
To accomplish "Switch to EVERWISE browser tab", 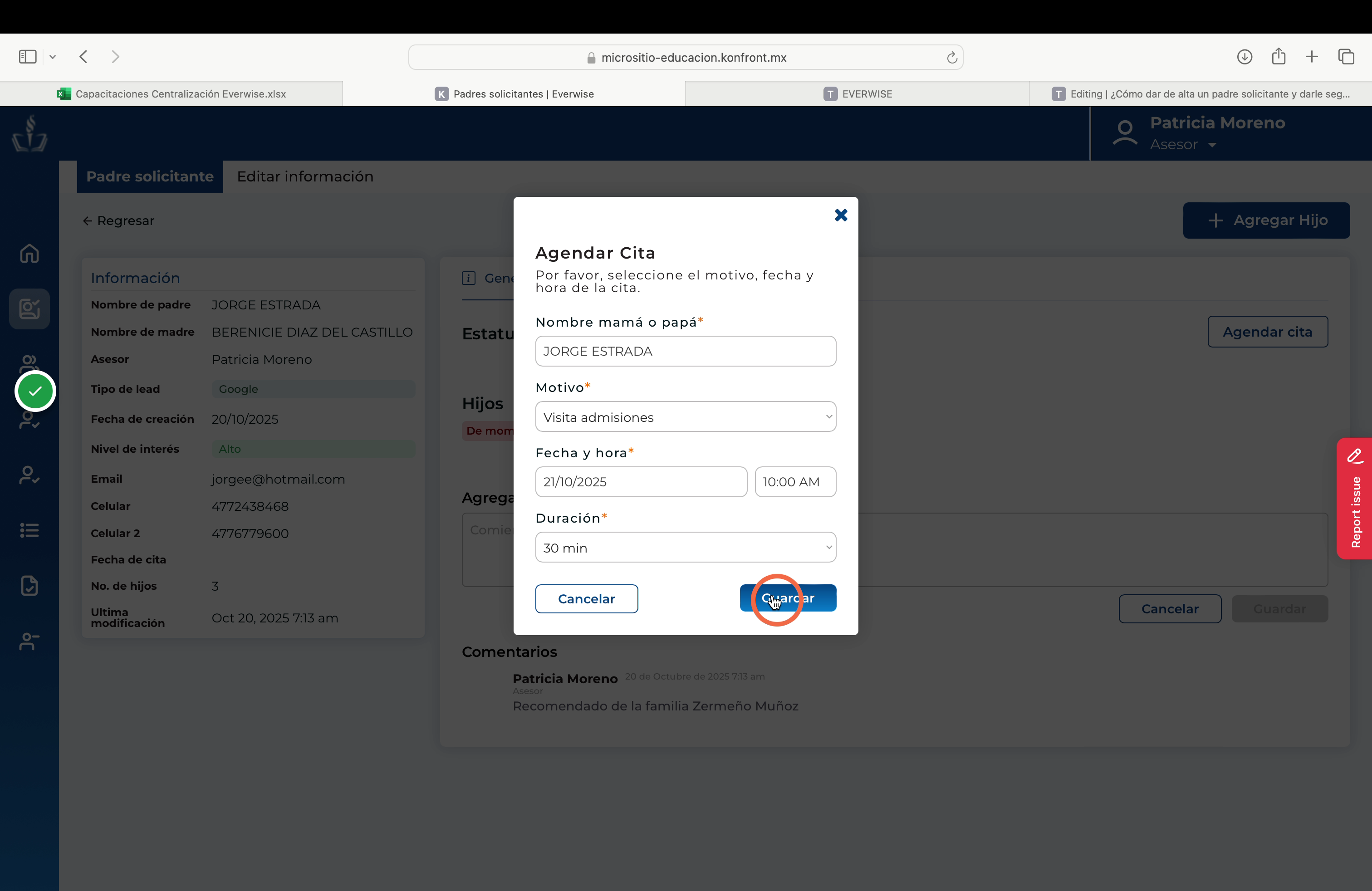I will coord(857,94).
